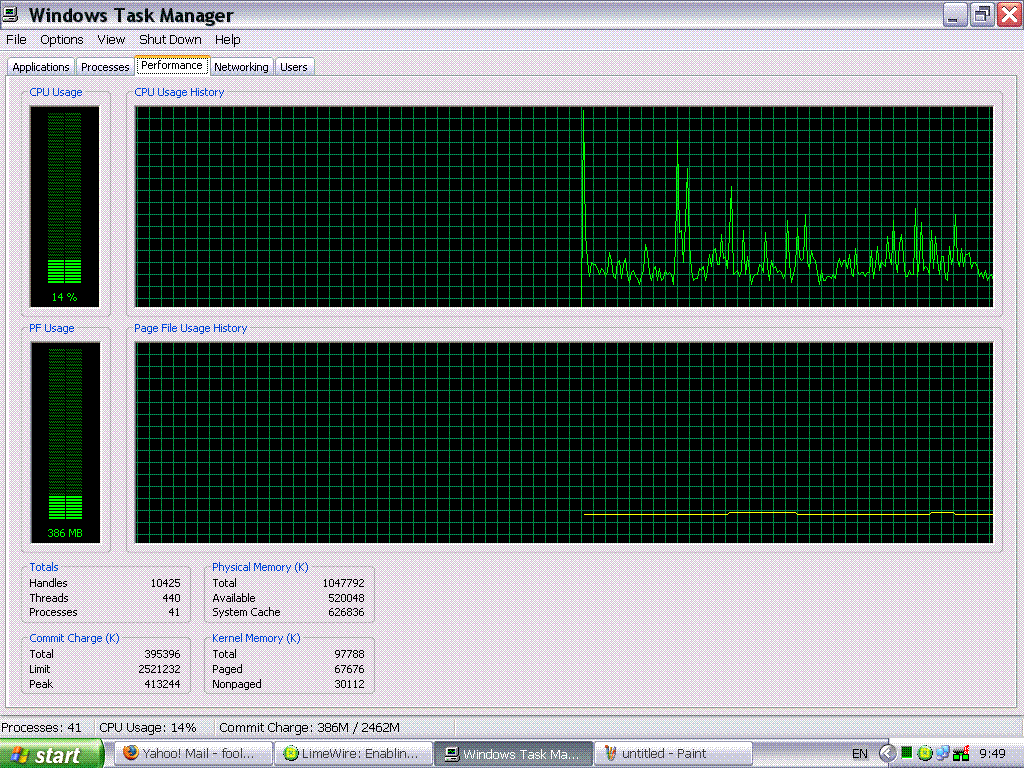1024x768 pixels.
Task: Switch to the Applications tab
Action: pos(41,67)
